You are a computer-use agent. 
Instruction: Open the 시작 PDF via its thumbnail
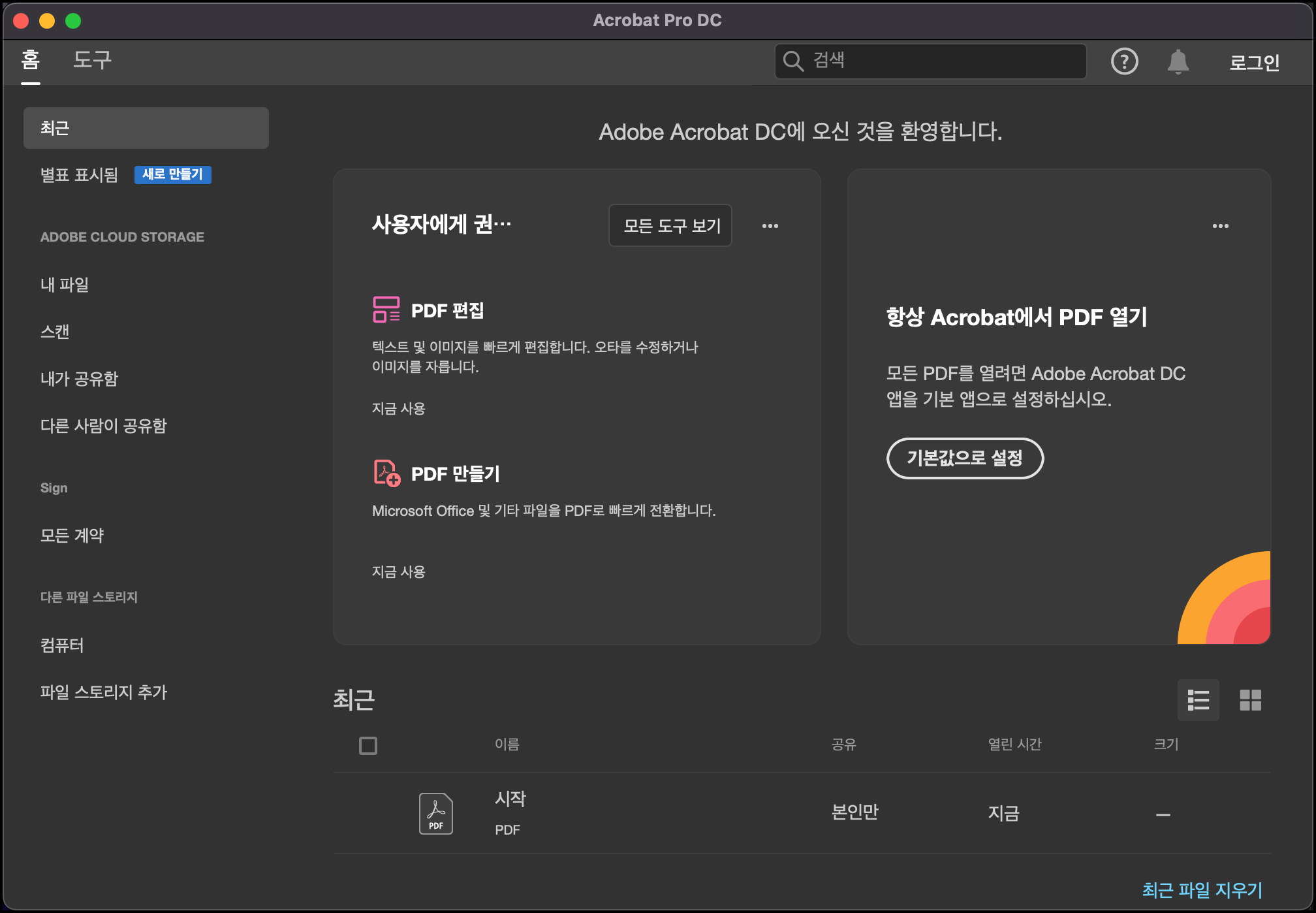click(x=435, y=813)
